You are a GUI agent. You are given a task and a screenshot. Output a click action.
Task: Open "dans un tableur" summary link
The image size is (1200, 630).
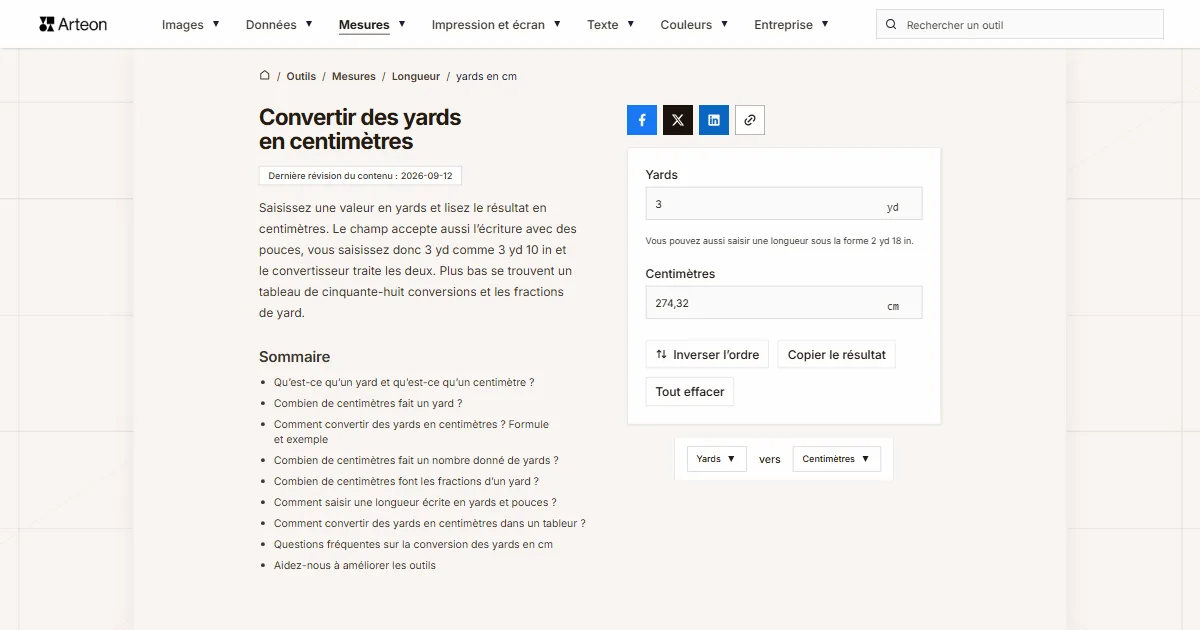tap(430, 523)
